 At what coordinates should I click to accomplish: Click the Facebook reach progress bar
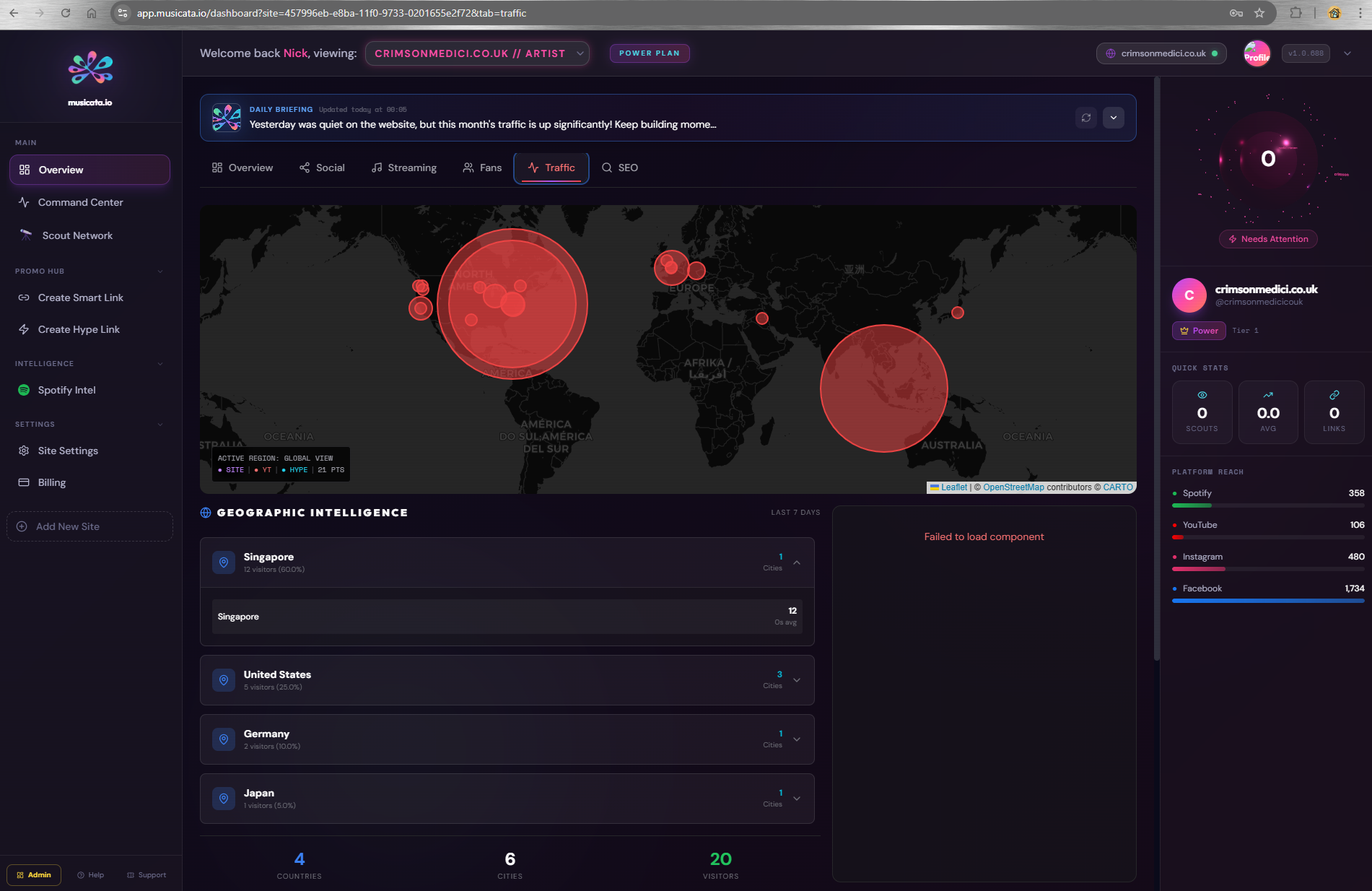coord(1267,601)
